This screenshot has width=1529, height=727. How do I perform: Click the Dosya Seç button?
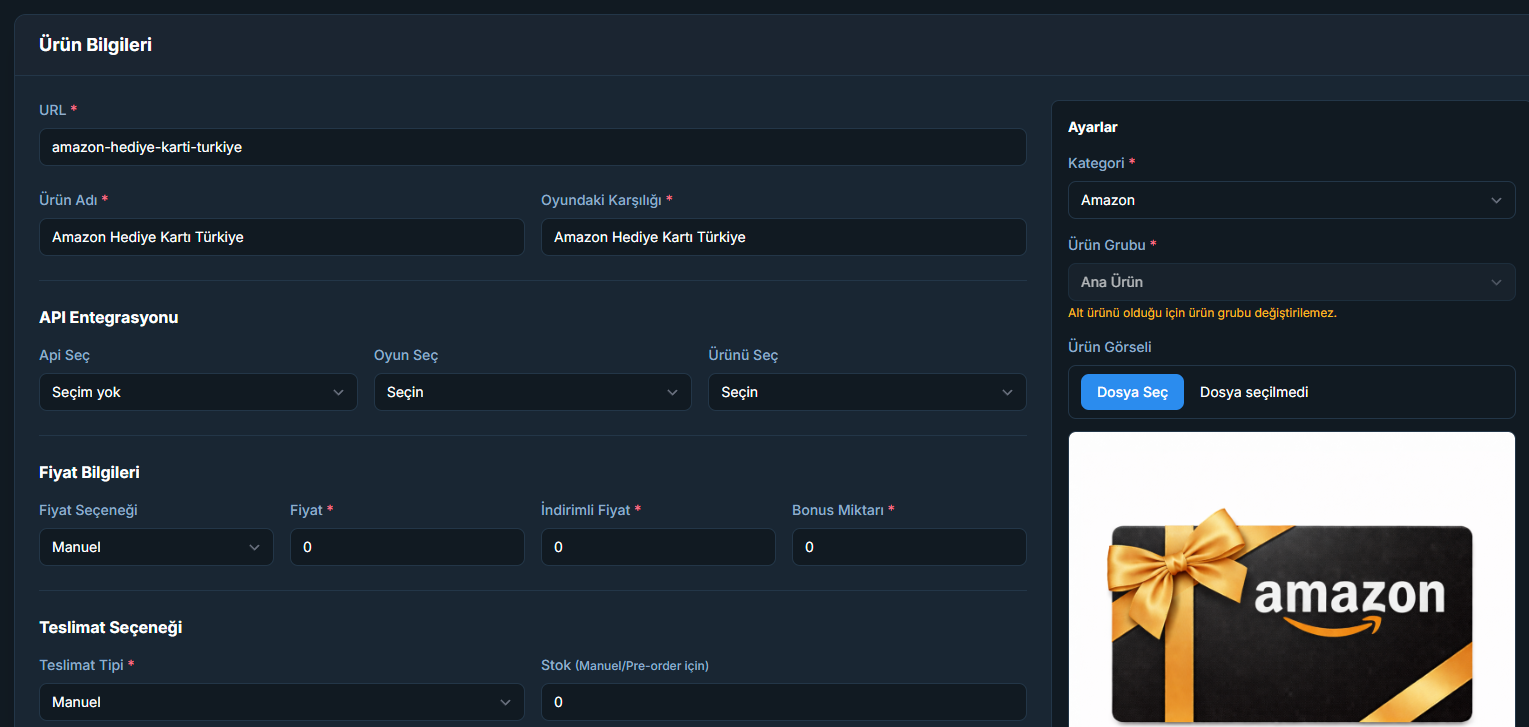pyautogui.click(x=1132, y=392)
